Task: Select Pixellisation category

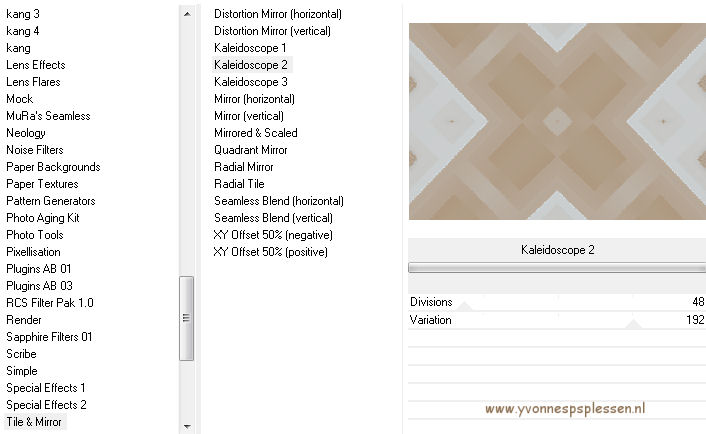Action: [x=33, y=252]
